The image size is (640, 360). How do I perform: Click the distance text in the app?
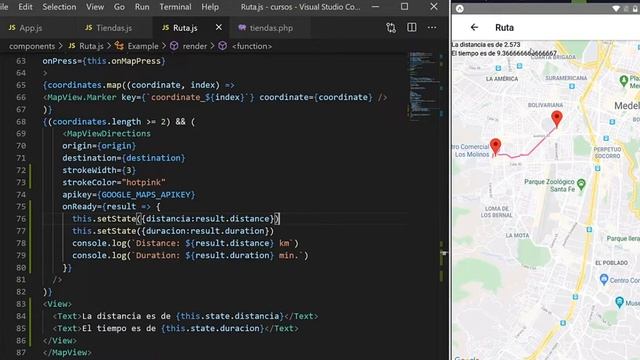[486, 44]
